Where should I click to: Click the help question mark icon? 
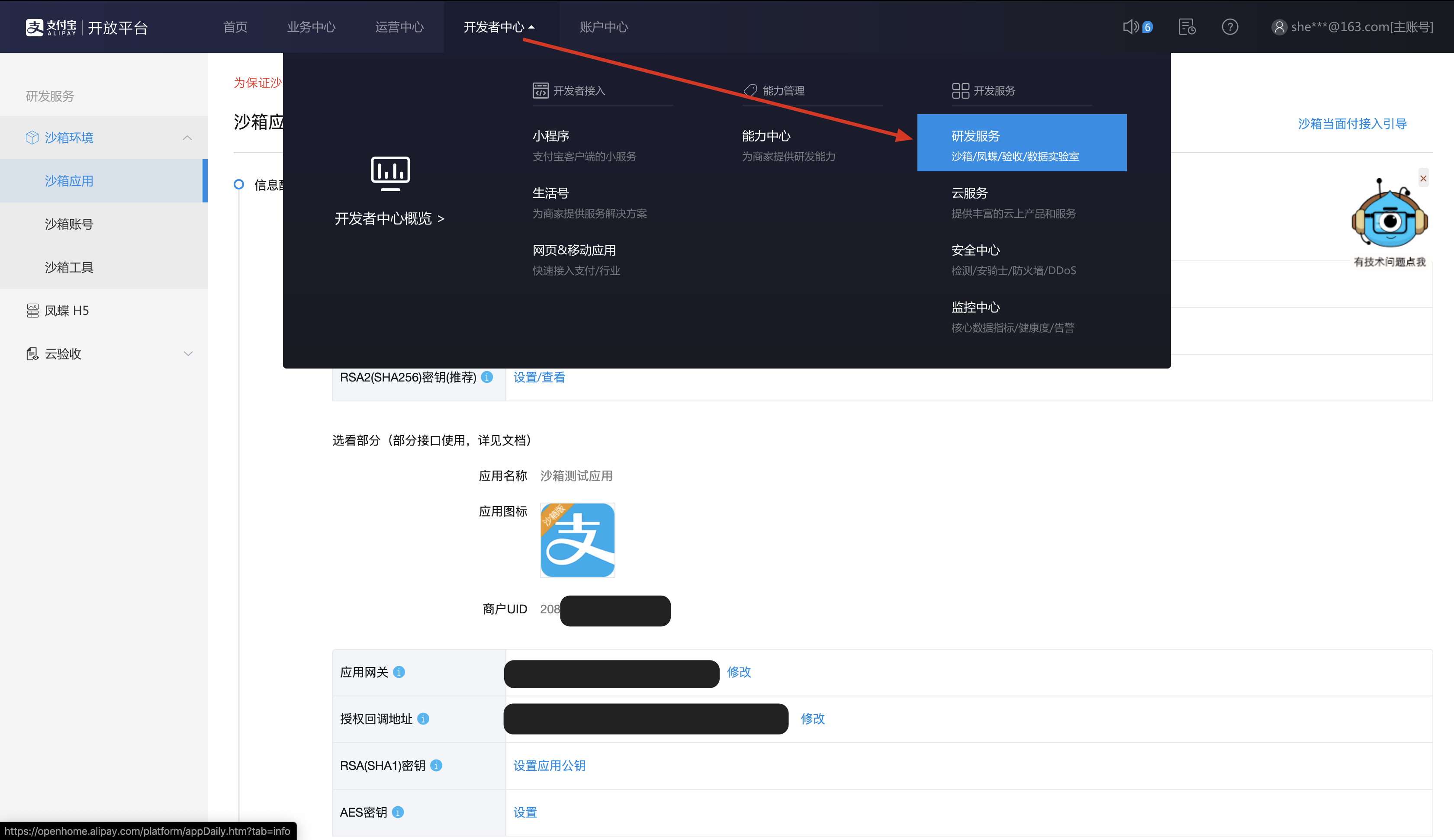click(1229, 26)
